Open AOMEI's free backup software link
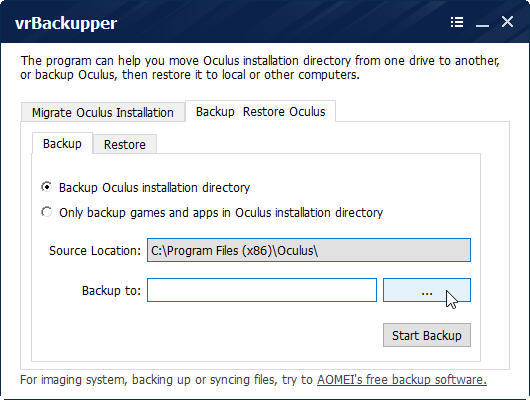Screen dimensions: 530x400 click(x=402, y=380)
